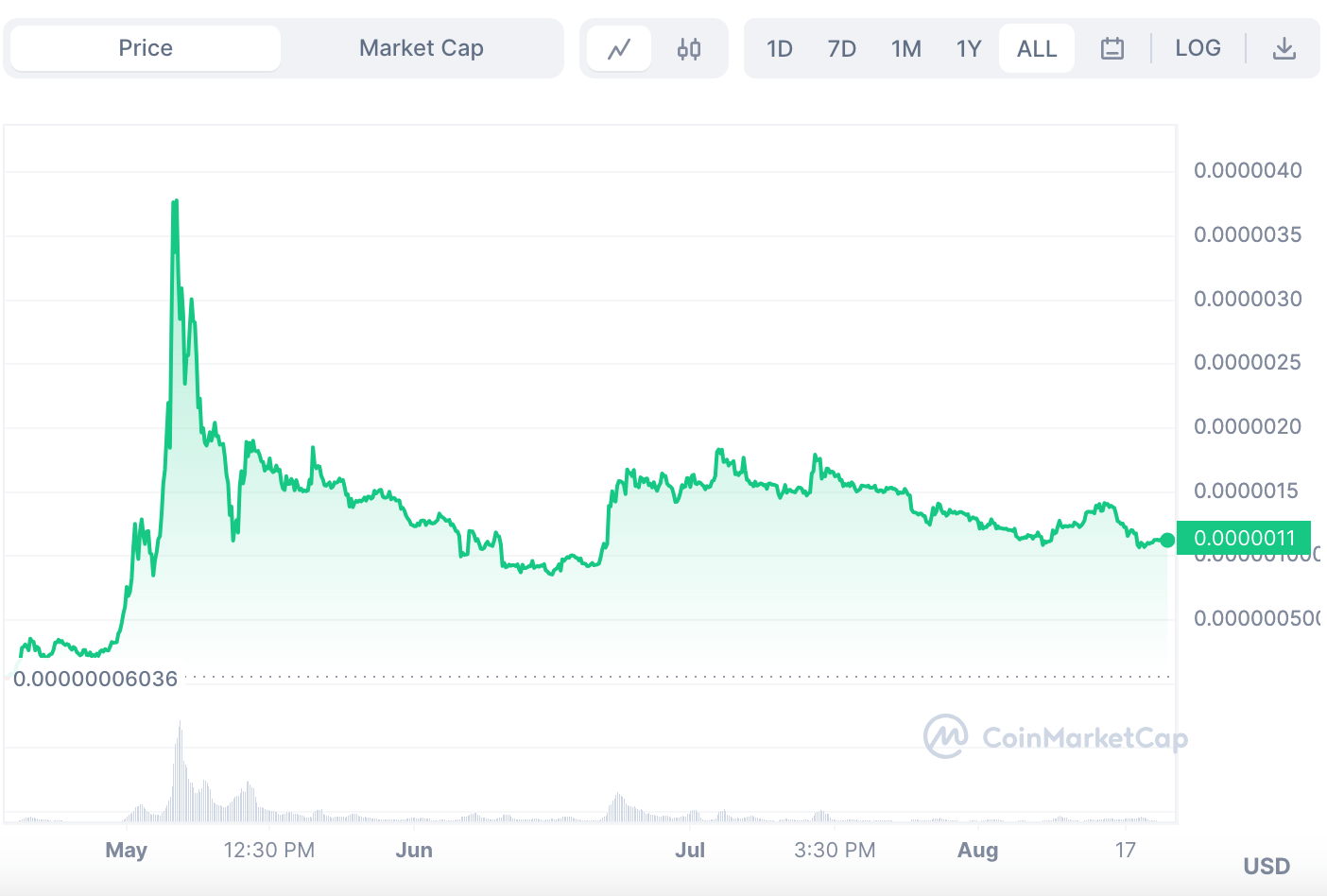Download chart data with download icon
1327x896 pixels.
pos(1284,48)
